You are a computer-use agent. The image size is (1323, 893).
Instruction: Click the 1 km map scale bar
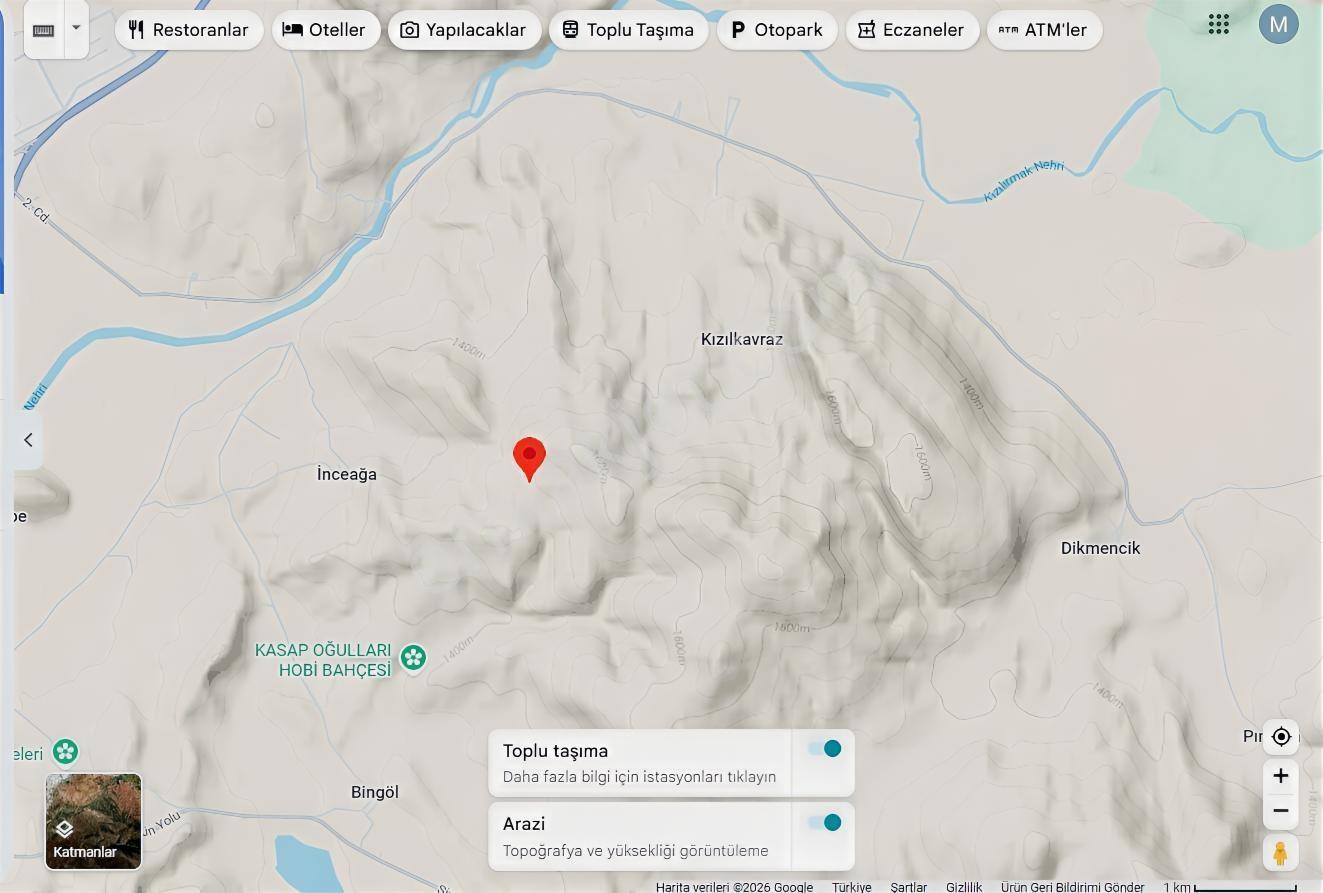[1230, 887]
